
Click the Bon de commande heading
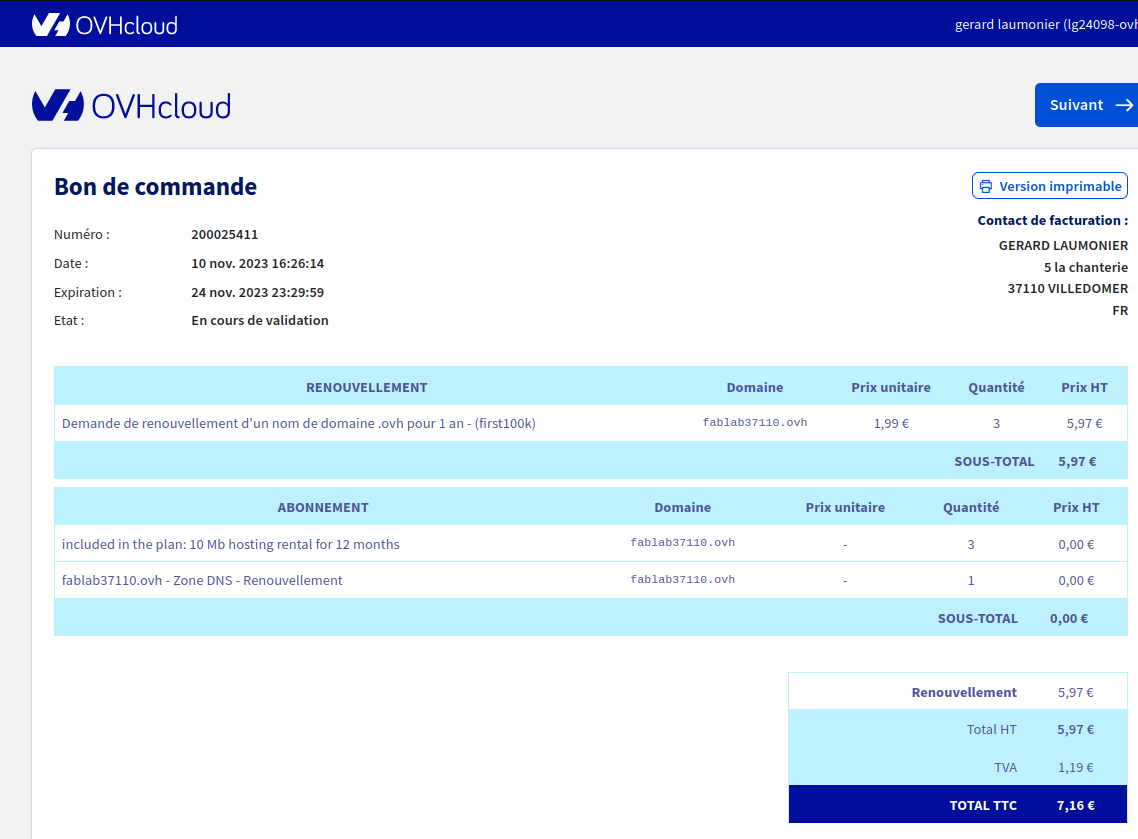tap(155, 187)
